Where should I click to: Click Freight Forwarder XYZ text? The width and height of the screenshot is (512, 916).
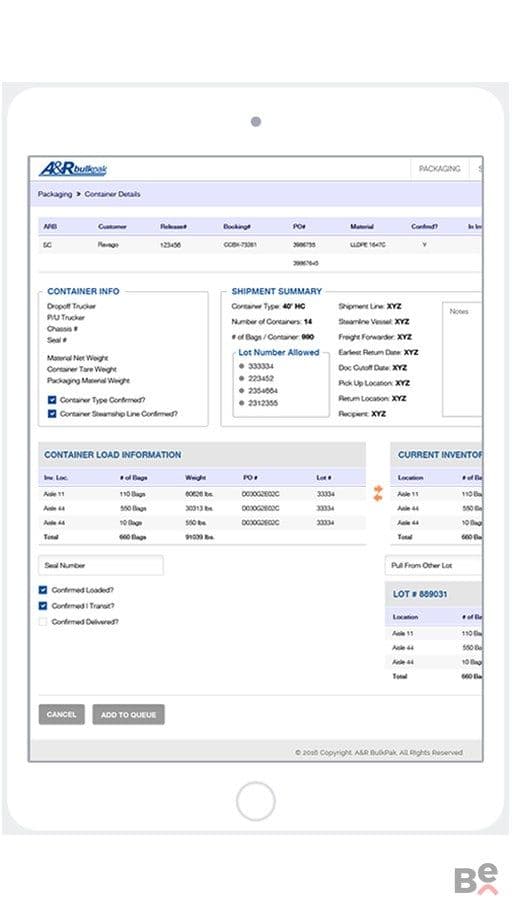(x=375, y=337)
